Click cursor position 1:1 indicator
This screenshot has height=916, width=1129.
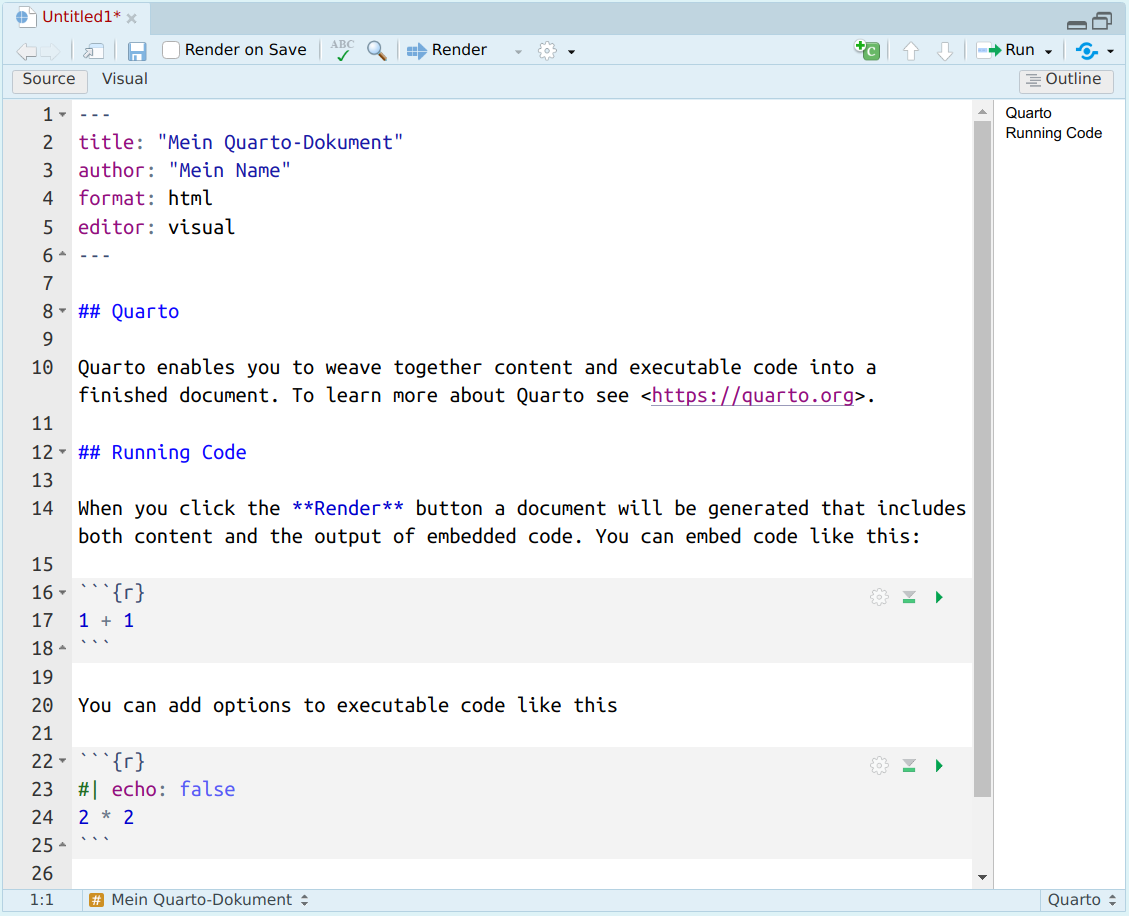pos(42,900)
